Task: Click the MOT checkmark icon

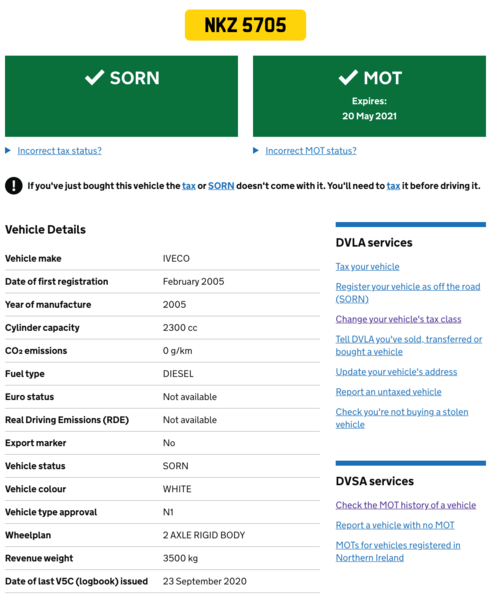Action: pos(348,78)
